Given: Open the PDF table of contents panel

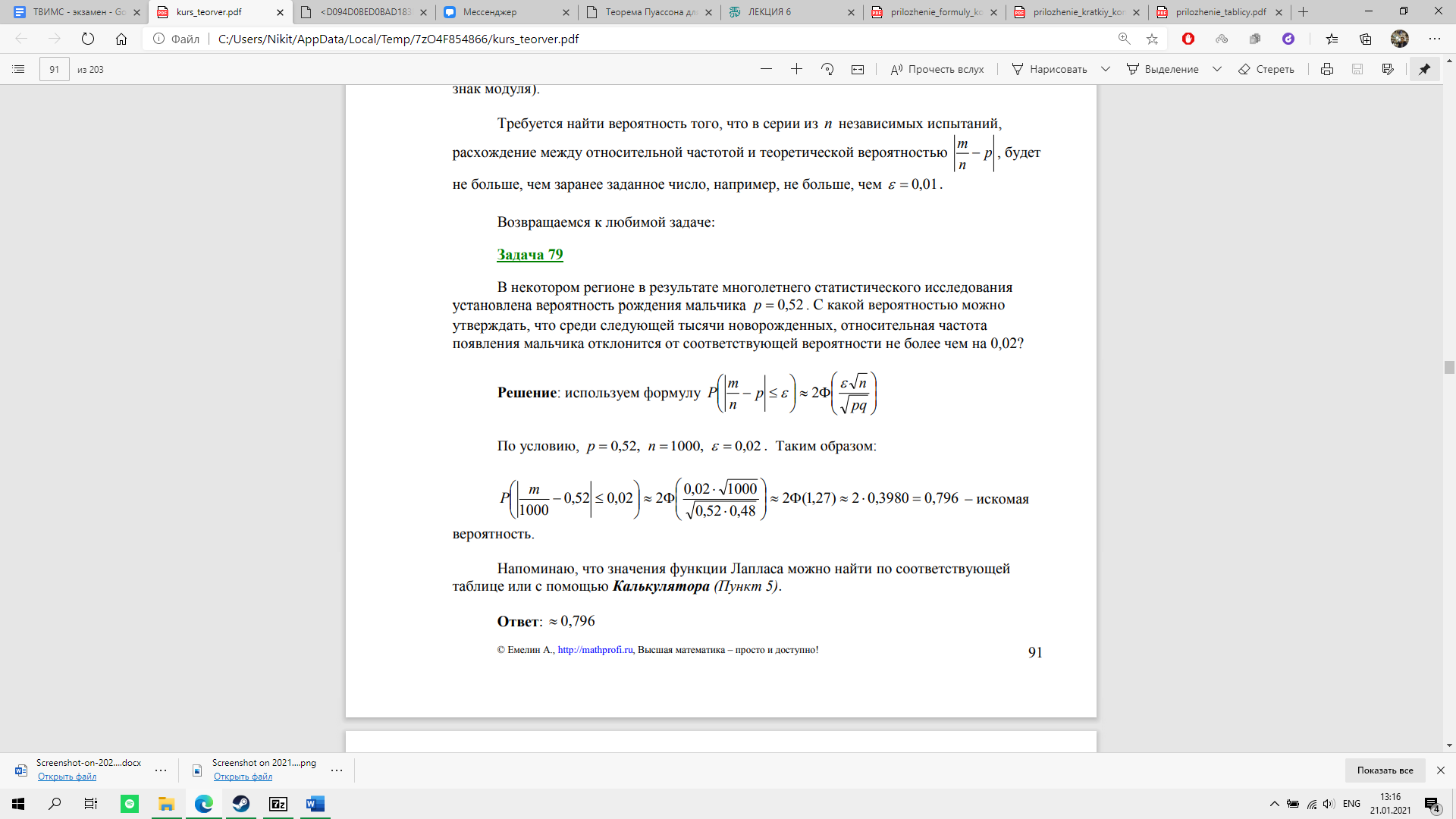Looking at the screenshot, I should click(x=19, y=69).
